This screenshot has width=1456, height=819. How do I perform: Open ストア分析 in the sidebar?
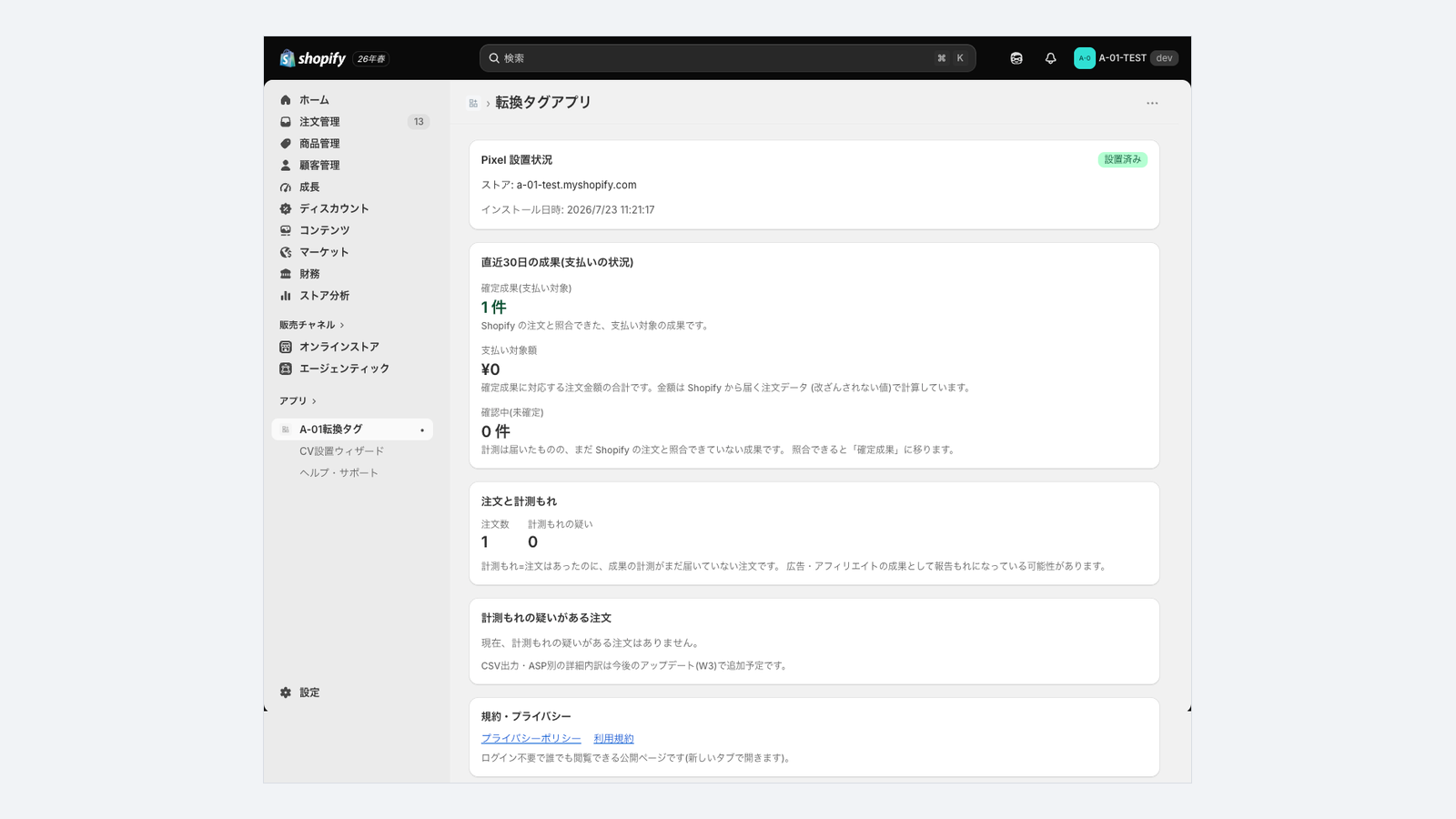pyautogui.click(x=352, y=296)
